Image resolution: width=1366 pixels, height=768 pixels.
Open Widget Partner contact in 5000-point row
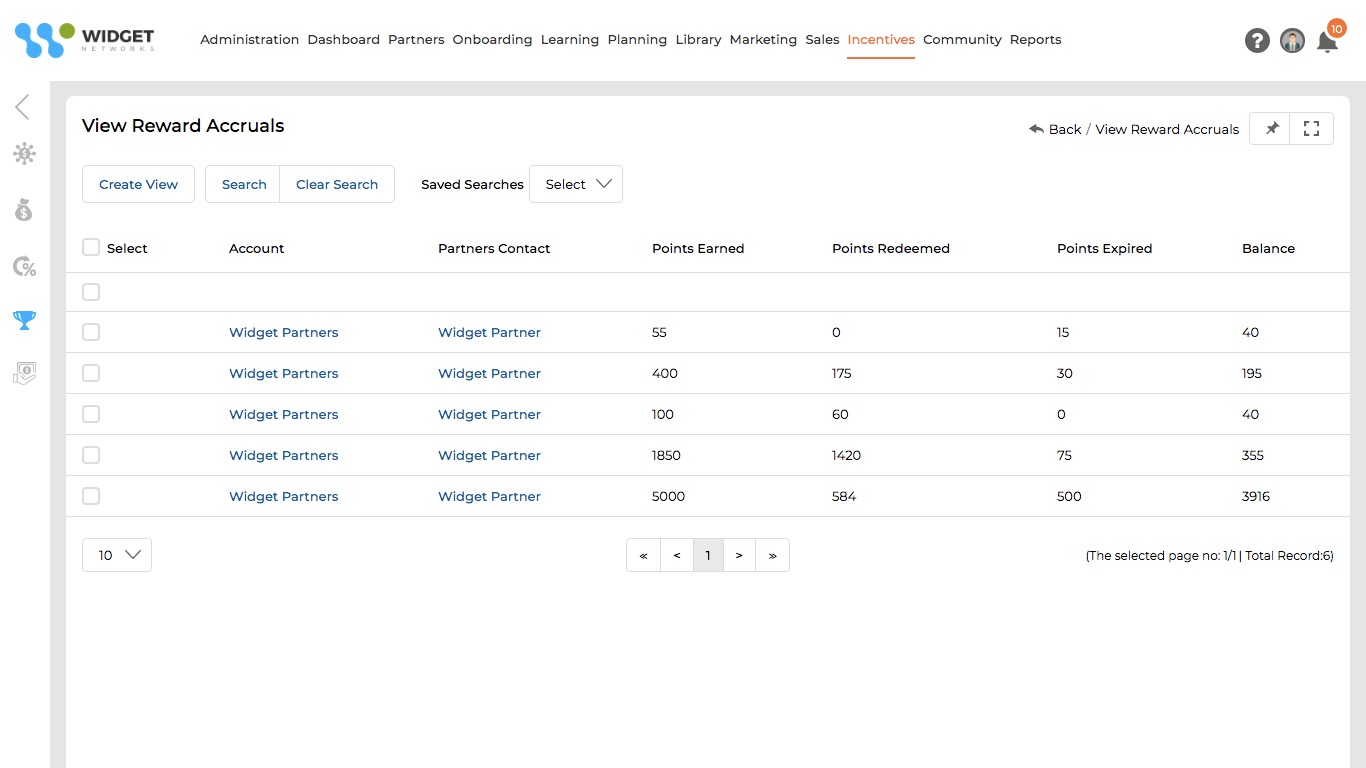pos(489,496)
